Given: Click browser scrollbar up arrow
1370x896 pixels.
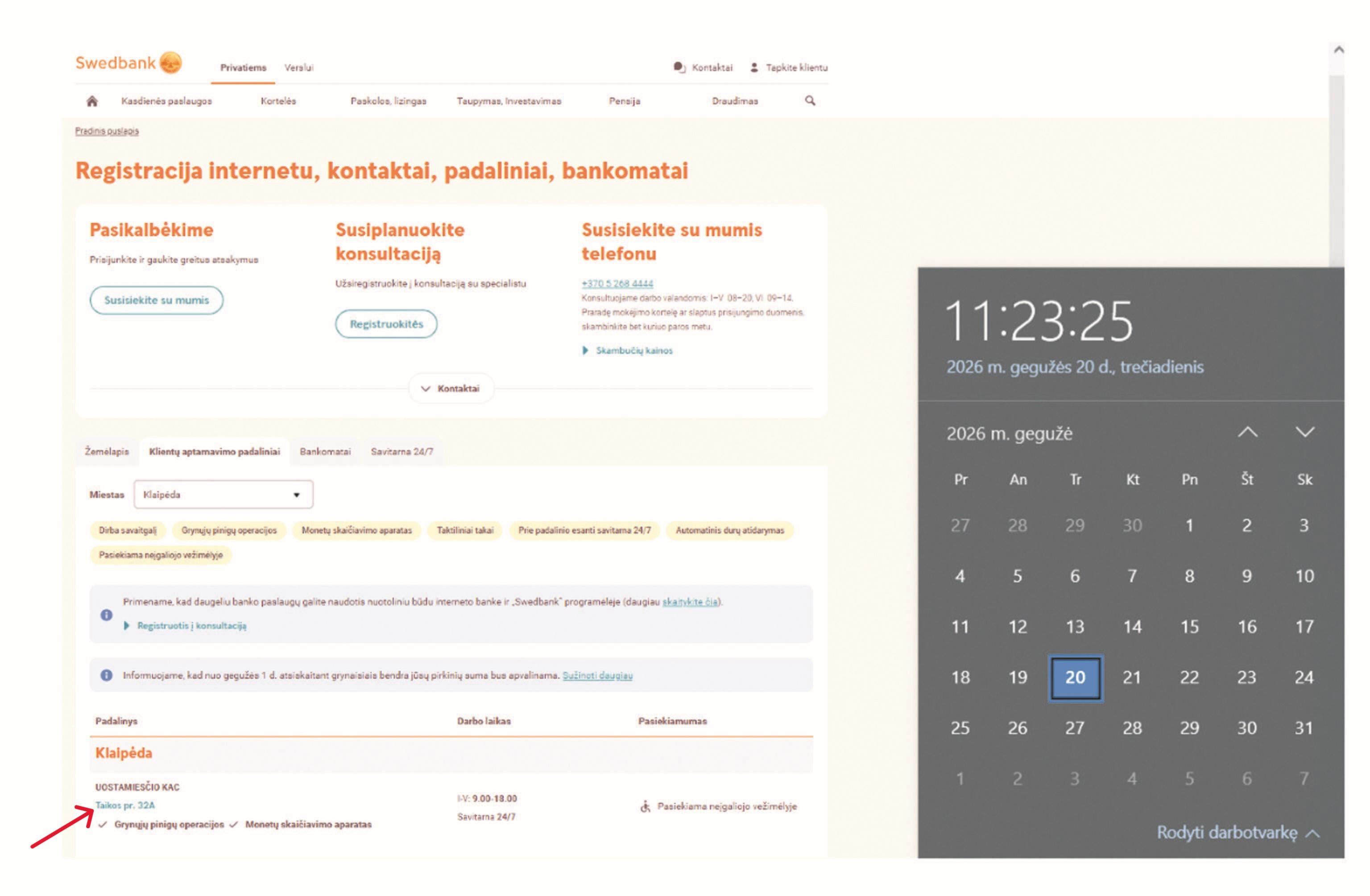Looking at the screenshot, I should pos(1339,50).
